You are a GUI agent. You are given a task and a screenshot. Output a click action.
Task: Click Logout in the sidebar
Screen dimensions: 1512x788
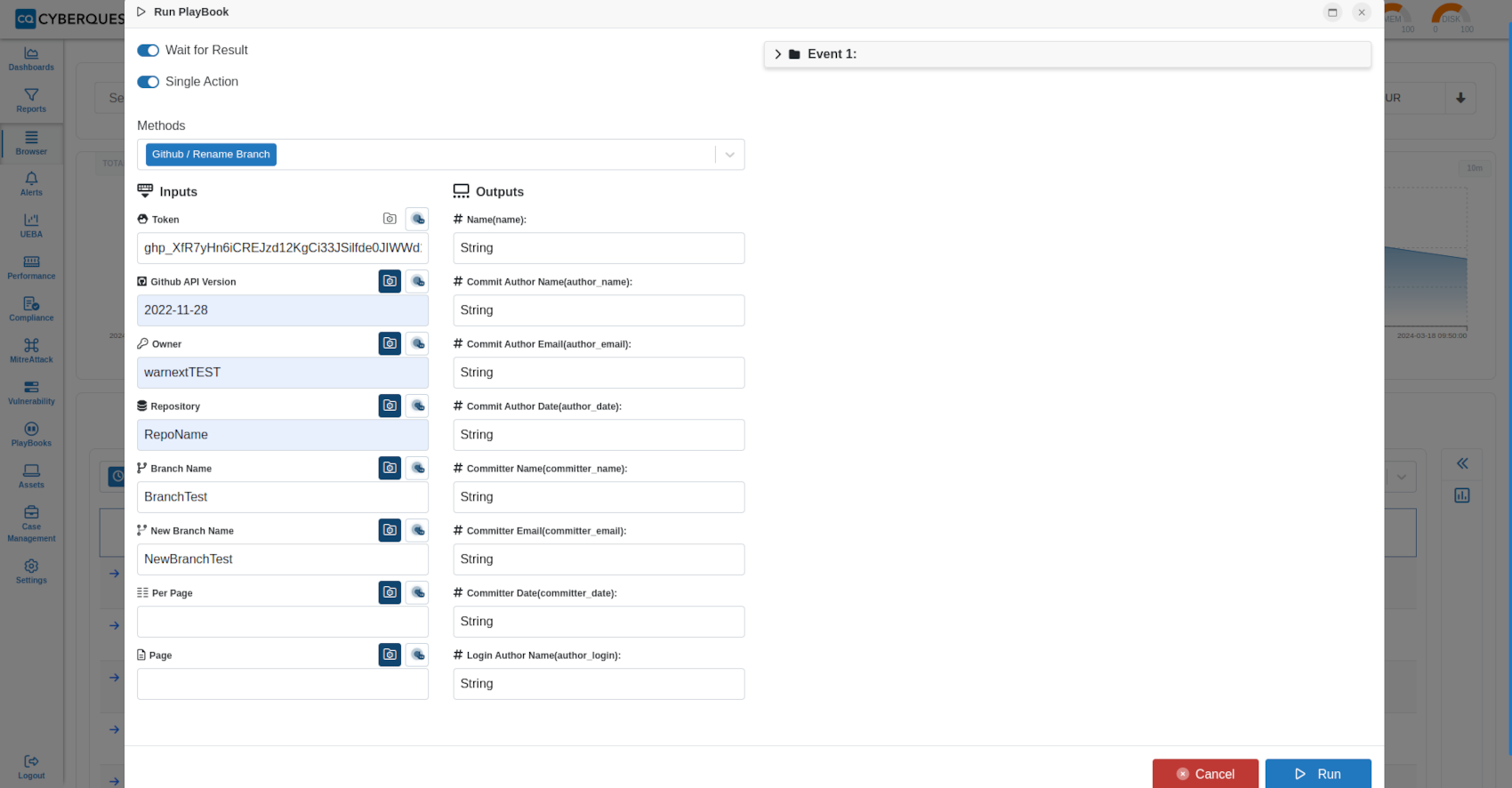coord(31,768)
